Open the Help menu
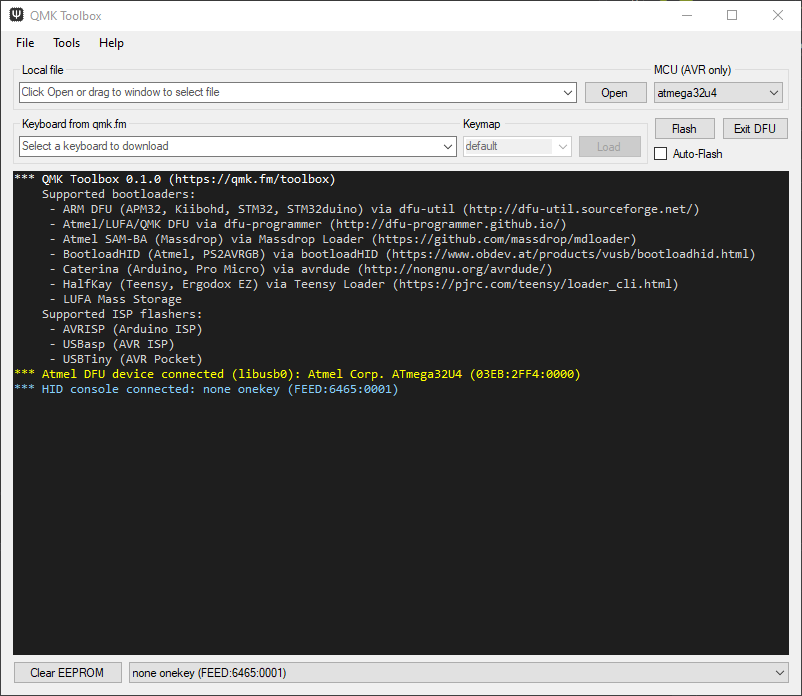This screenshot has height=696, width=802. click(x=112, y=43)
